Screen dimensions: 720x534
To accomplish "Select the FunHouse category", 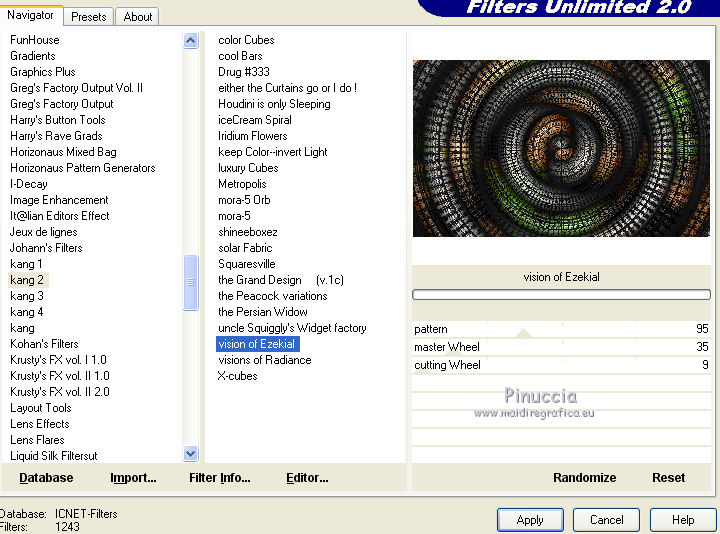I will click(35, 40).
